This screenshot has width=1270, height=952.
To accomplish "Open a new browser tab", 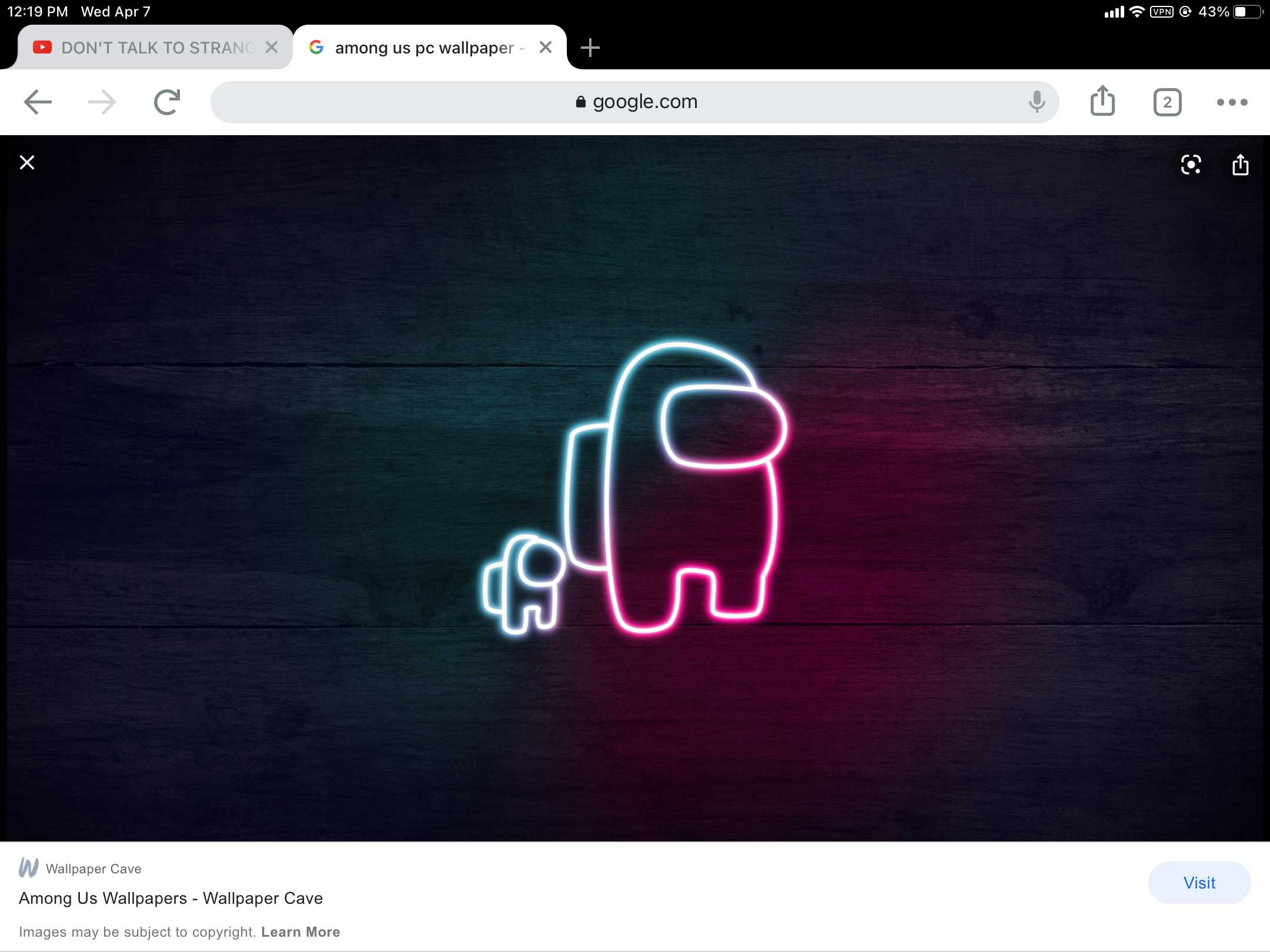I will pyautogui.click(x=590, y=48).
